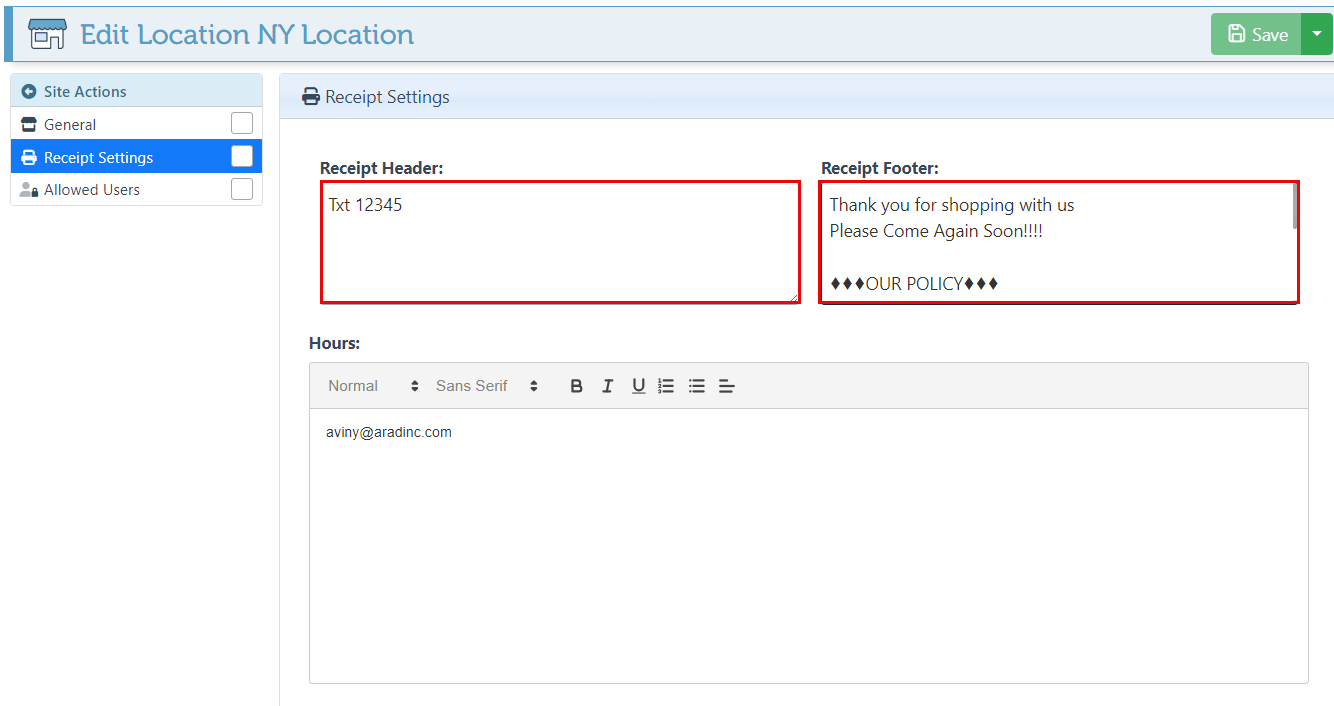1334x706 pixels.
Task: Click into the Receipt Header text box
Action: coord(560,242)
